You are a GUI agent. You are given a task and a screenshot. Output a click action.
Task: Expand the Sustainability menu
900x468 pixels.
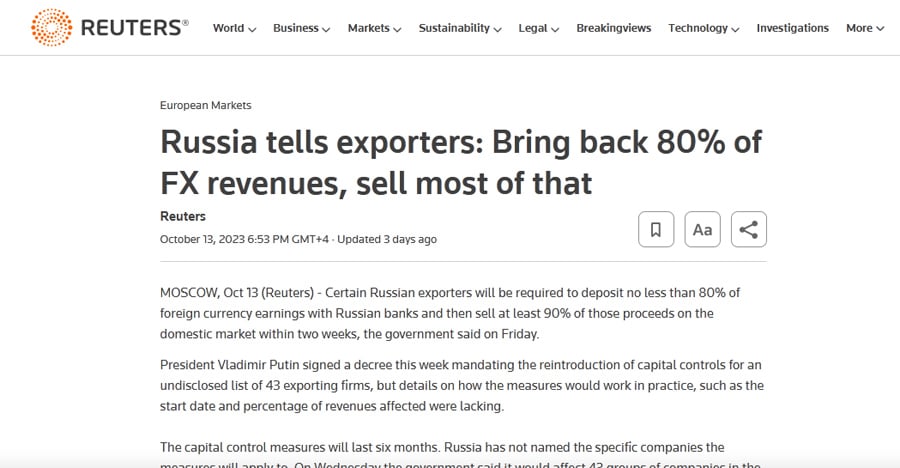tap(460, 28)
